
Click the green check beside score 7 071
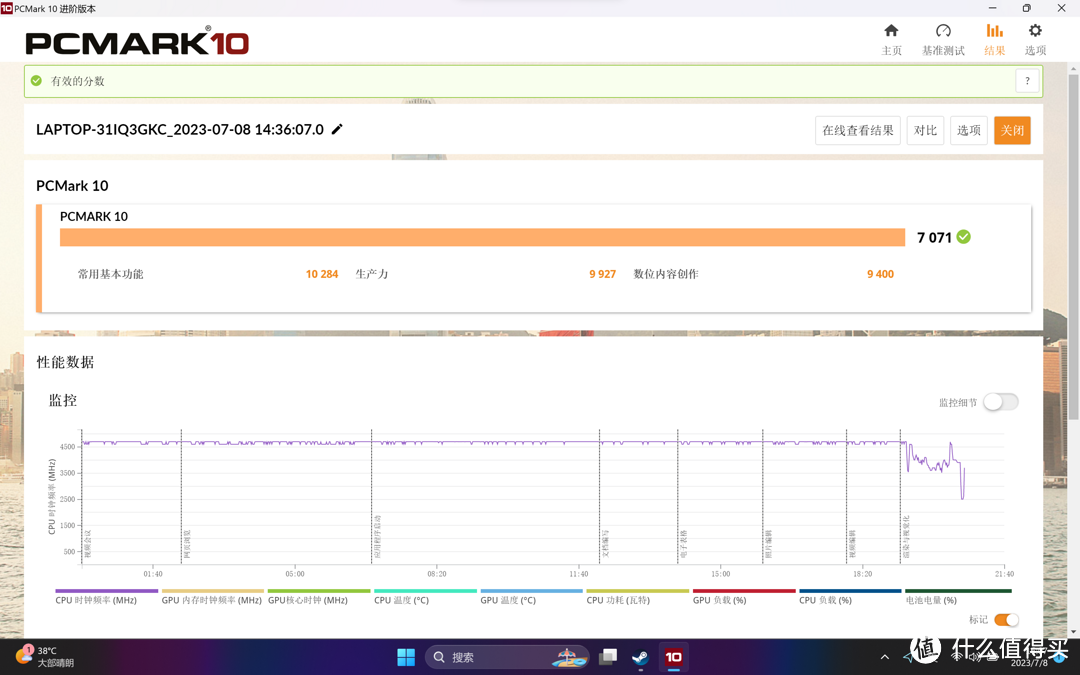coord(964,237)
